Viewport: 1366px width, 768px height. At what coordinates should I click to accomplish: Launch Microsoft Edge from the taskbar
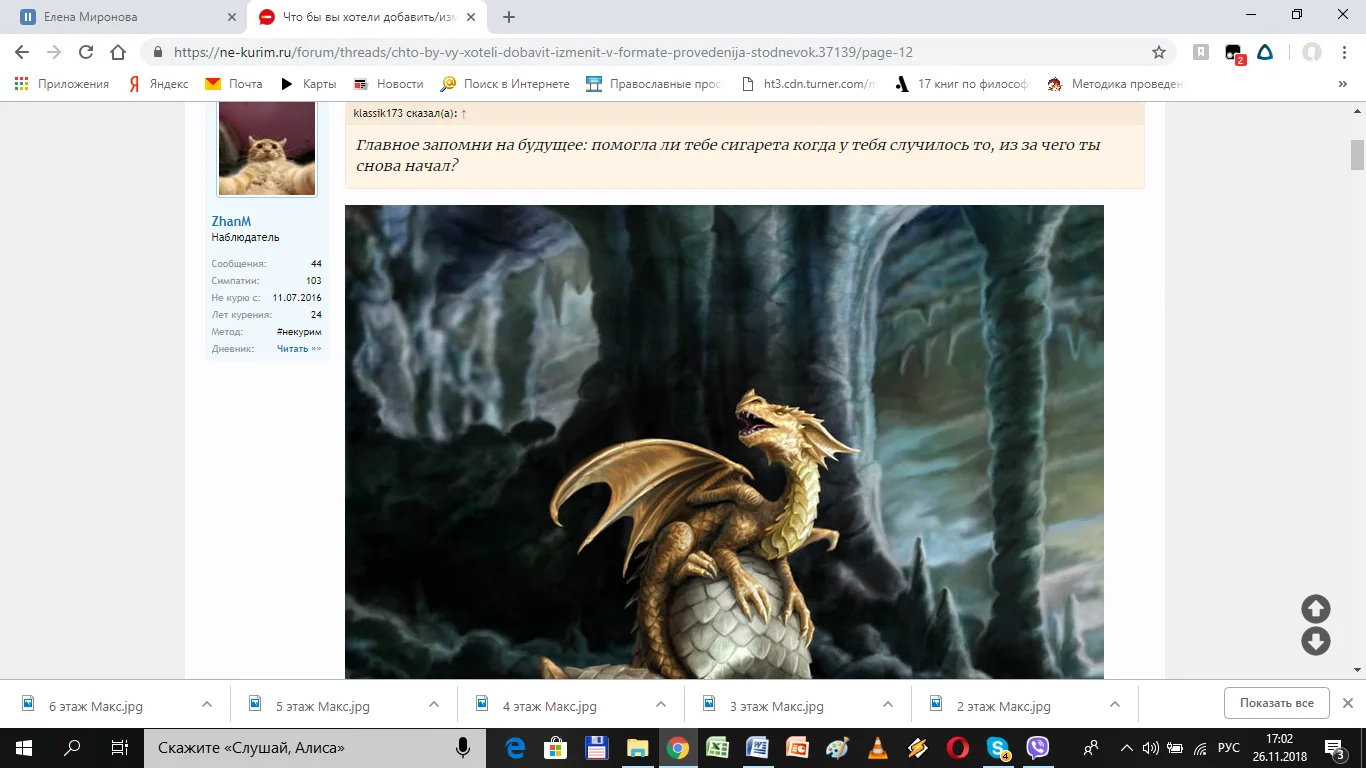[x=516, y=747]
